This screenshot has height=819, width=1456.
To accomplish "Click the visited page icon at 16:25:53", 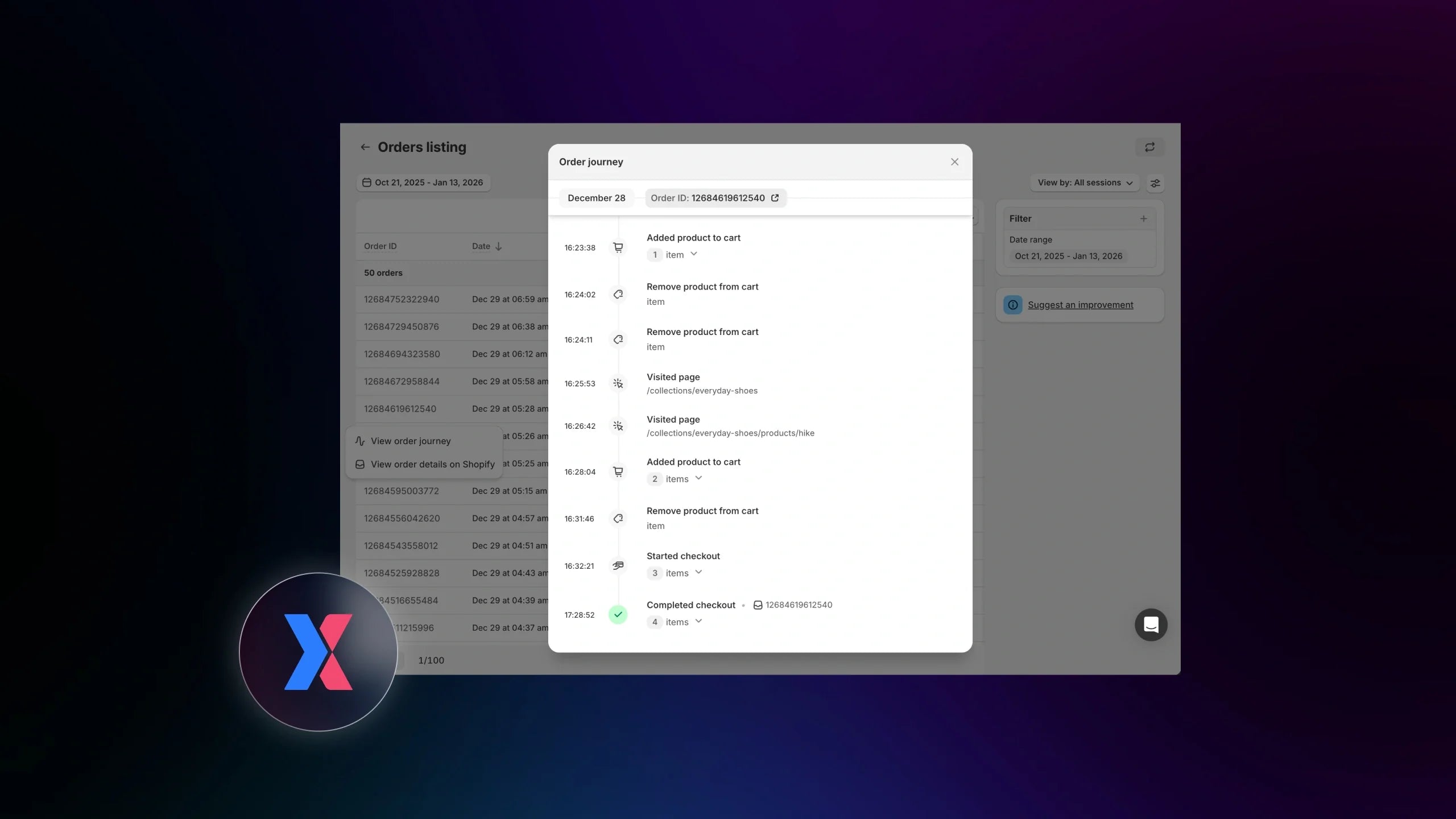I will 618,383.
